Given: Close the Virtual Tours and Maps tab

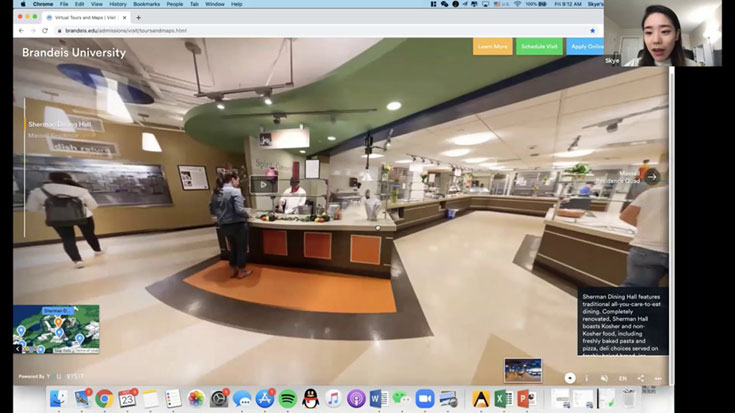Looking at the screenshot, I should [x=125, y=18].
